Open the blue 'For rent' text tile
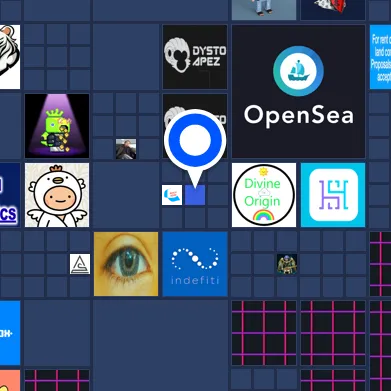 [380, 57]
